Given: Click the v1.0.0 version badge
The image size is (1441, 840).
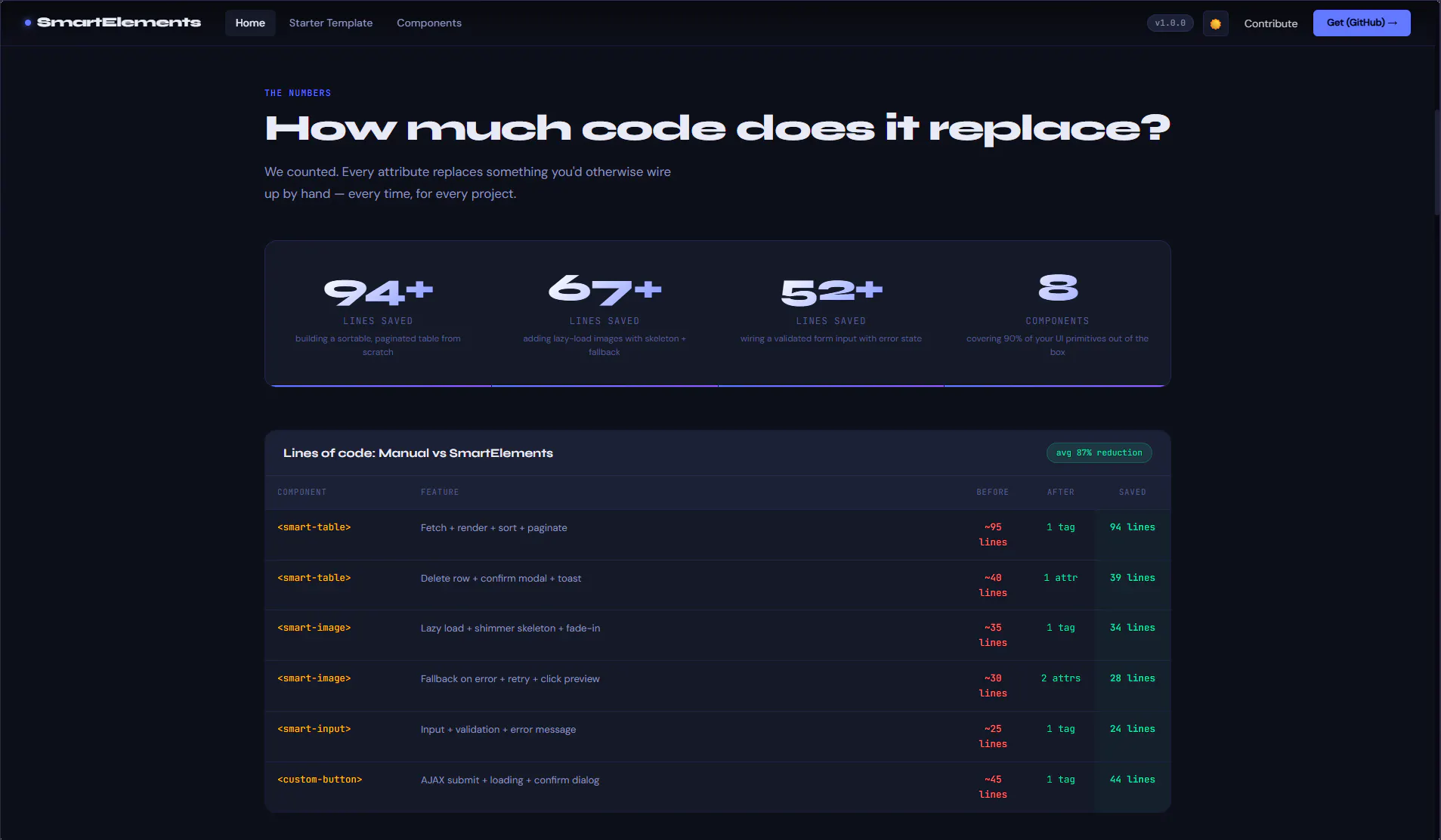Looking at the screenshot, I should click(1170, 23).
